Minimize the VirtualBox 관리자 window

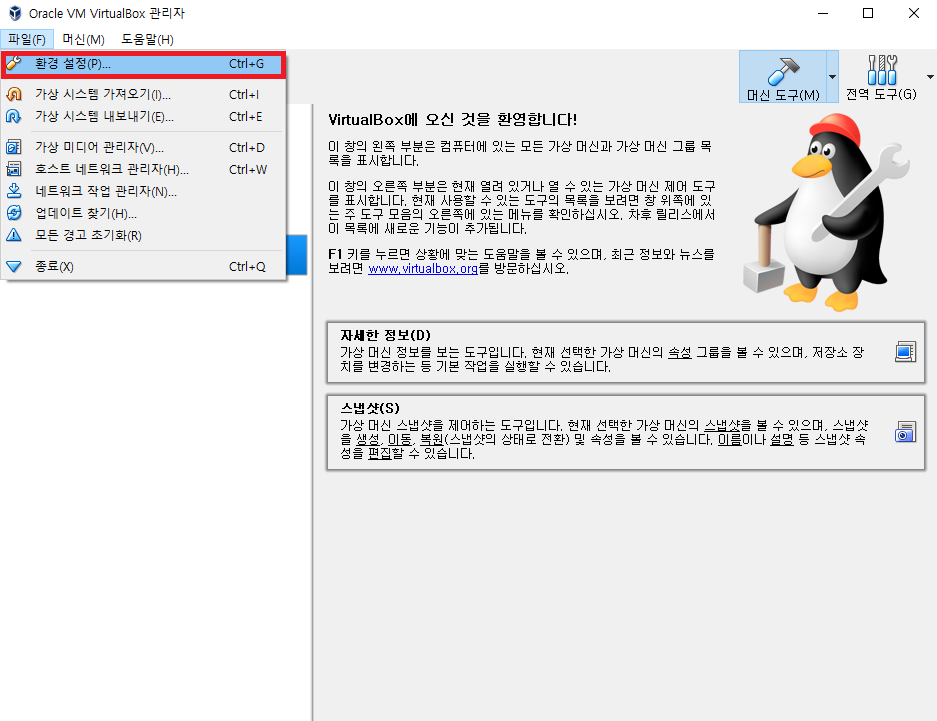(823, 13)
